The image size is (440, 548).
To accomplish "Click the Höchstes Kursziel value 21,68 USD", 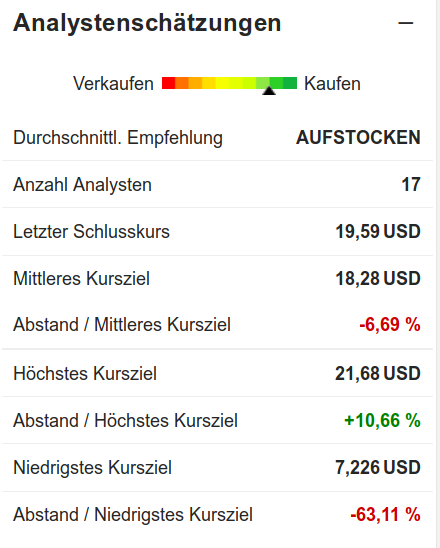I will pos(378,373).
